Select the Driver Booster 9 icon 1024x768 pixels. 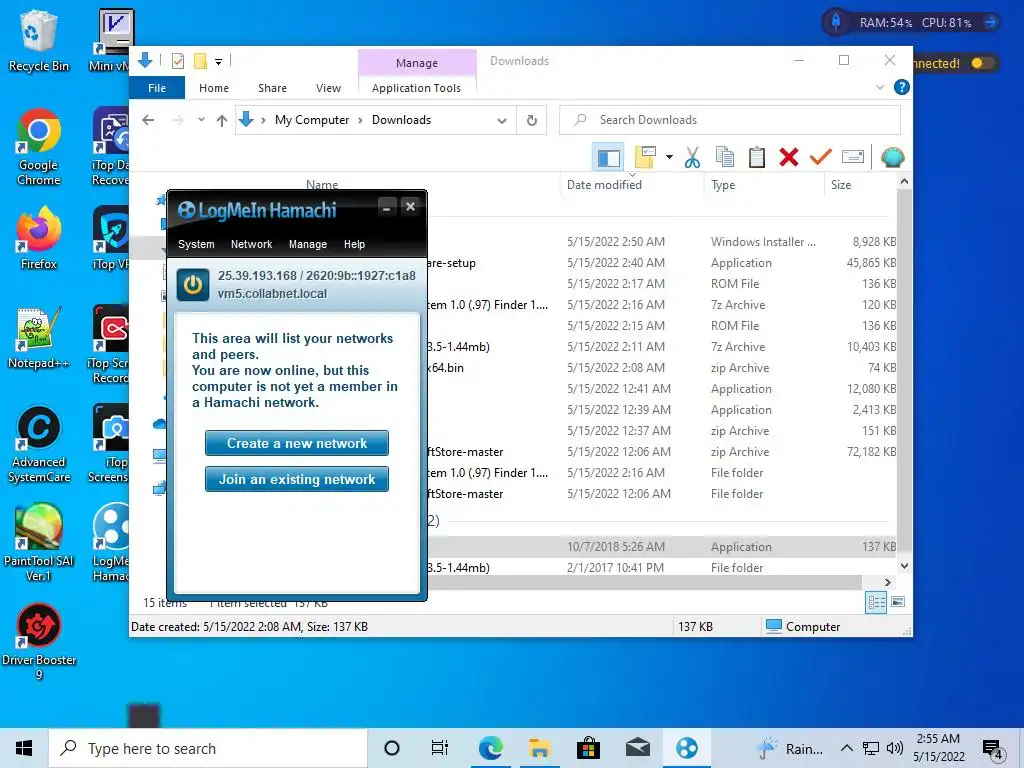[x=39, y=643]
